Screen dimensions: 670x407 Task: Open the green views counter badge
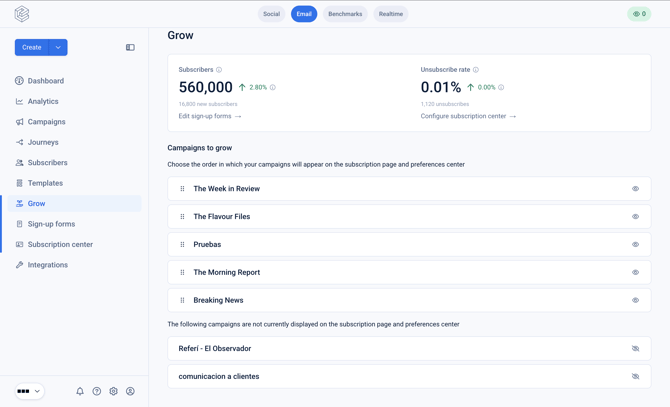coord(639,14)
